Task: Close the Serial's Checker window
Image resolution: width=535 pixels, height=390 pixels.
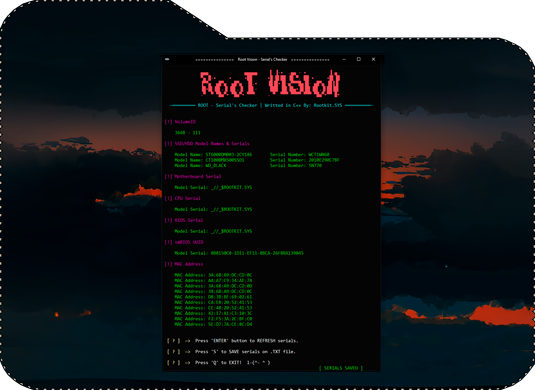Action: pyautogui.click(x=373, y=59)
